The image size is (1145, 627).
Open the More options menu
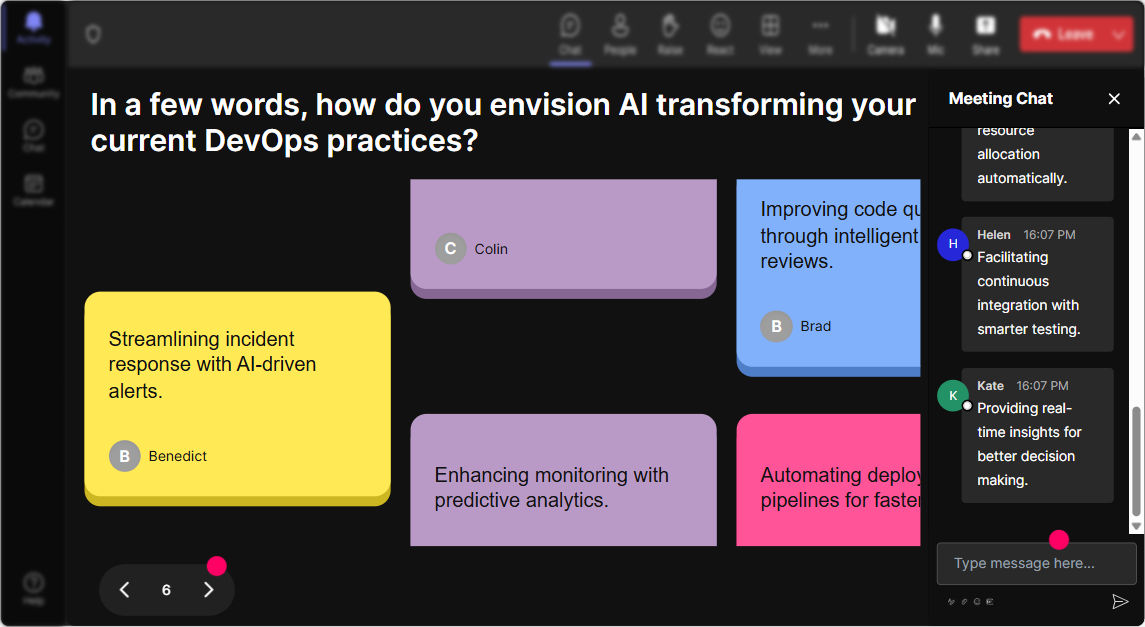[x=820, y=34]
